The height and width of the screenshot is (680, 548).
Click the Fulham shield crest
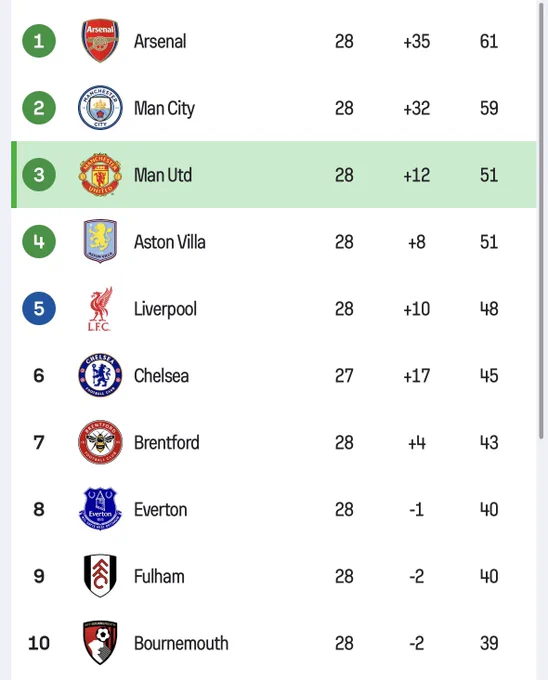100,576
